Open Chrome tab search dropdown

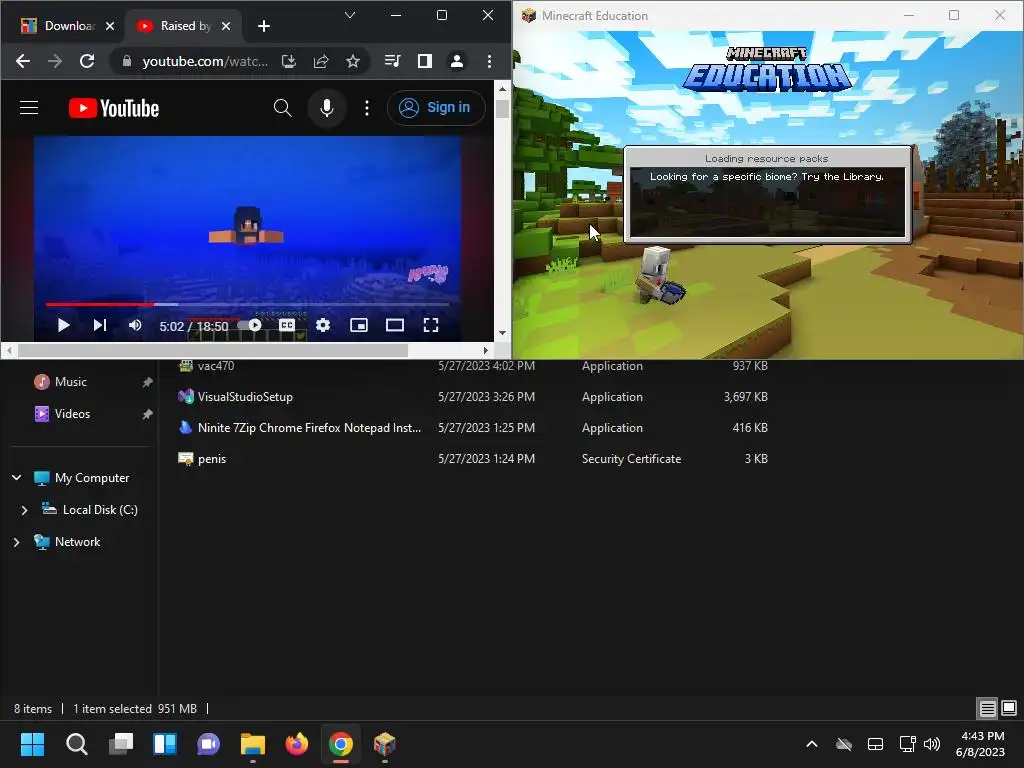coord(350,15)
